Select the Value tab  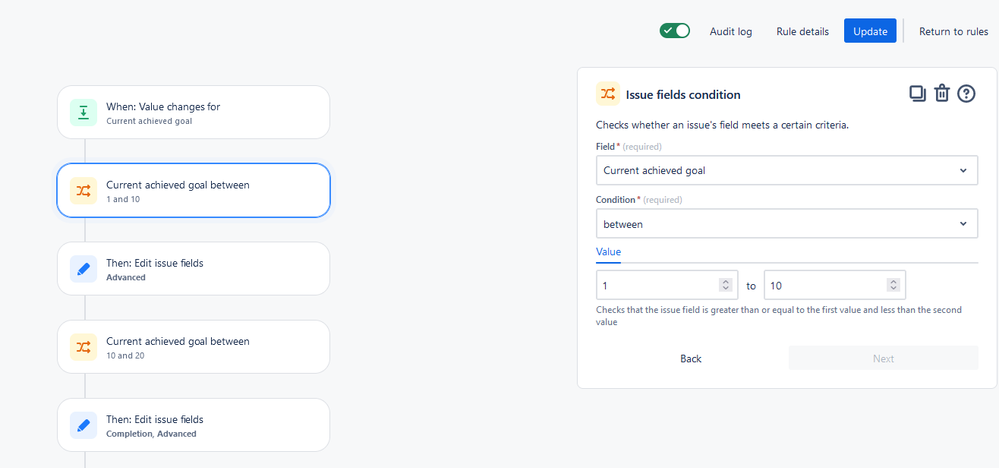click(608, 251)
